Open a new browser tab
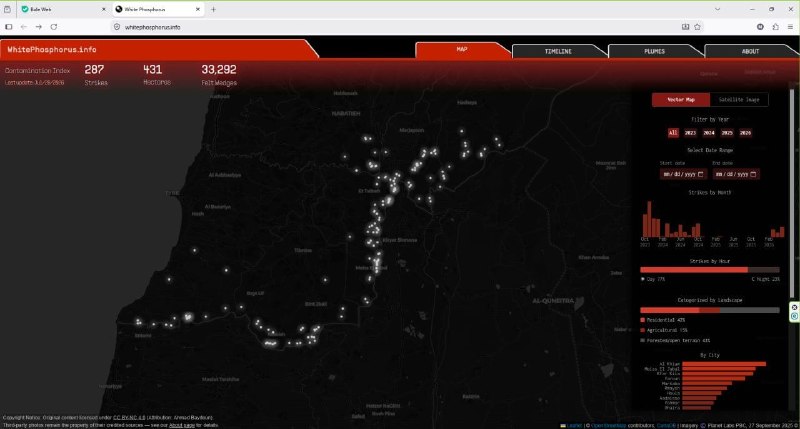Image resolution: width=800 pixels, height=429 pixels. (x=213, y=9)
